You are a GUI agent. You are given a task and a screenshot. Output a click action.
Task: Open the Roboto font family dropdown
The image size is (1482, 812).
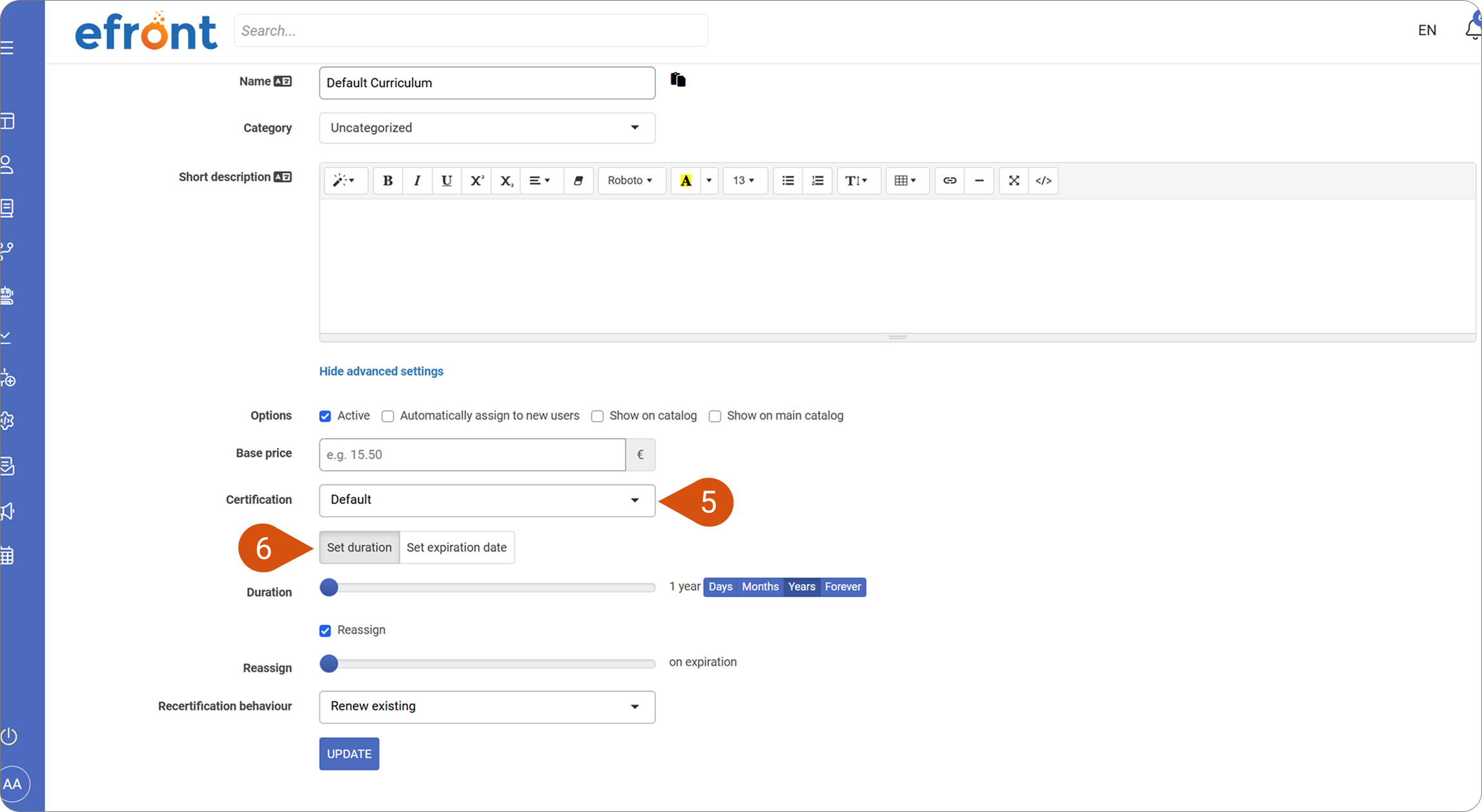tap(631, 181)
